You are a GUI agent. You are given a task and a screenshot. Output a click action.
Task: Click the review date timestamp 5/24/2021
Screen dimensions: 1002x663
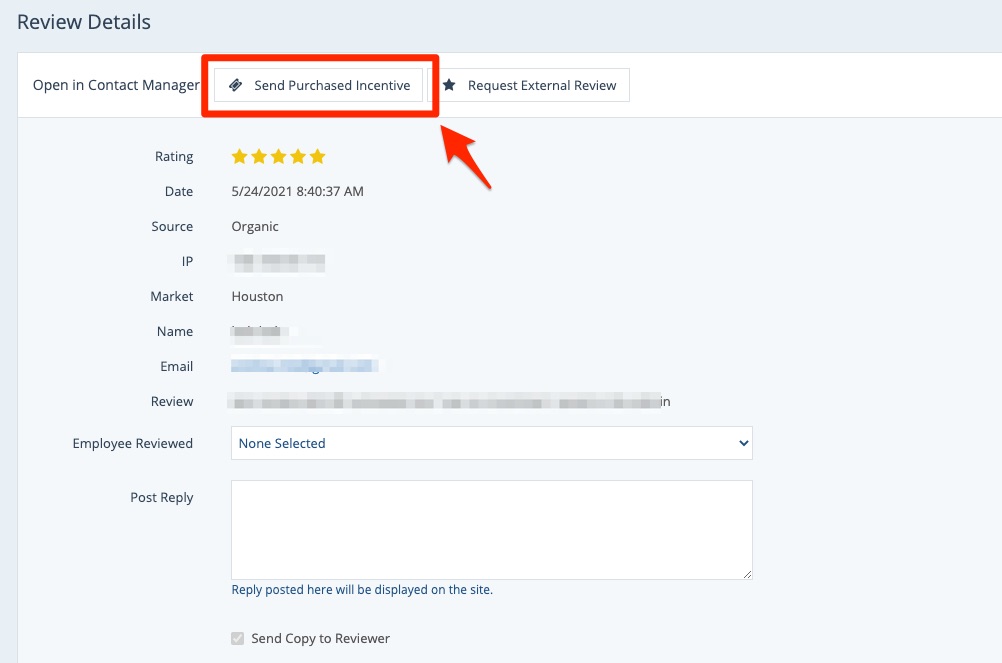[297, 192]
